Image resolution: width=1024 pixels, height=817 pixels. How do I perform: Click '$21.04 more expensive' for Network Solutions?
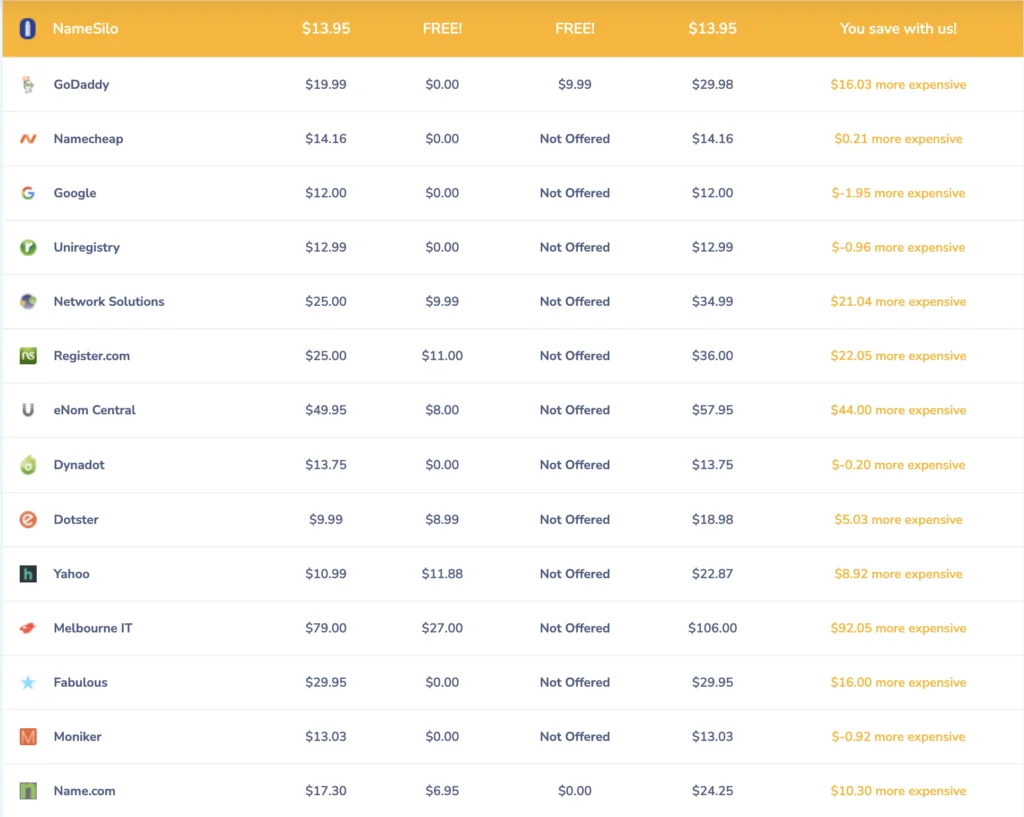(x=899, y=302)
